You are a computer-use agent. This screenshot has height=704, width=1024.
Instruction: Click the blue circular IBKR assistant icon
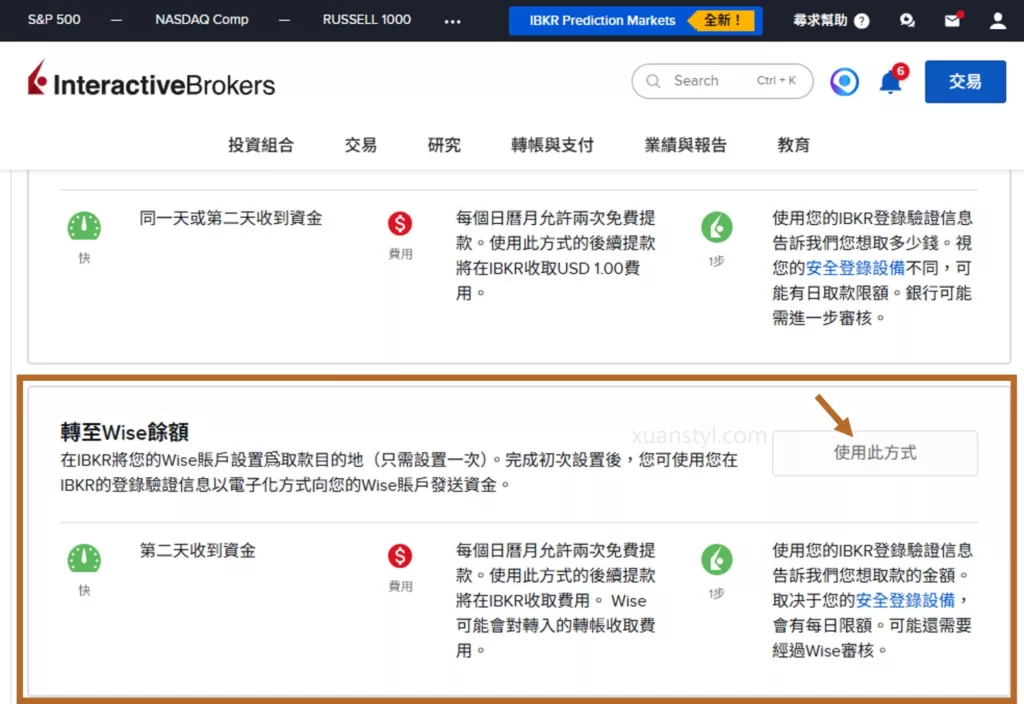tap(844, 82)
